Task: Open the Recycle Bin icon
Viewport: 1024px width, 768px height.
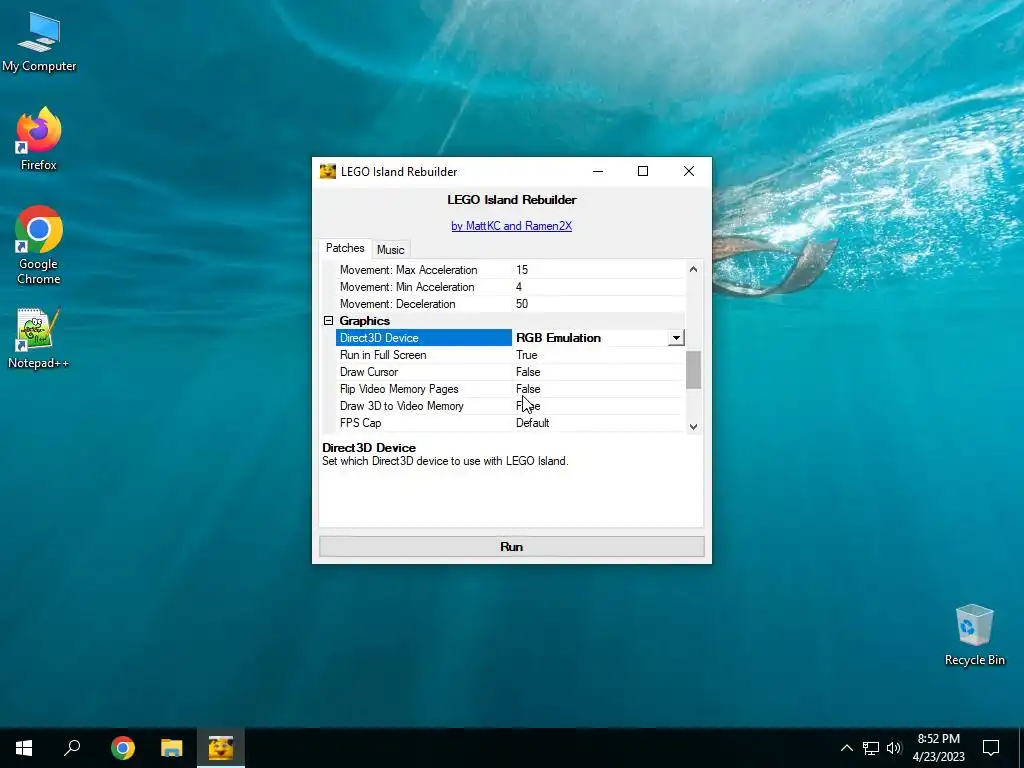Action: (x=974, y=635)
